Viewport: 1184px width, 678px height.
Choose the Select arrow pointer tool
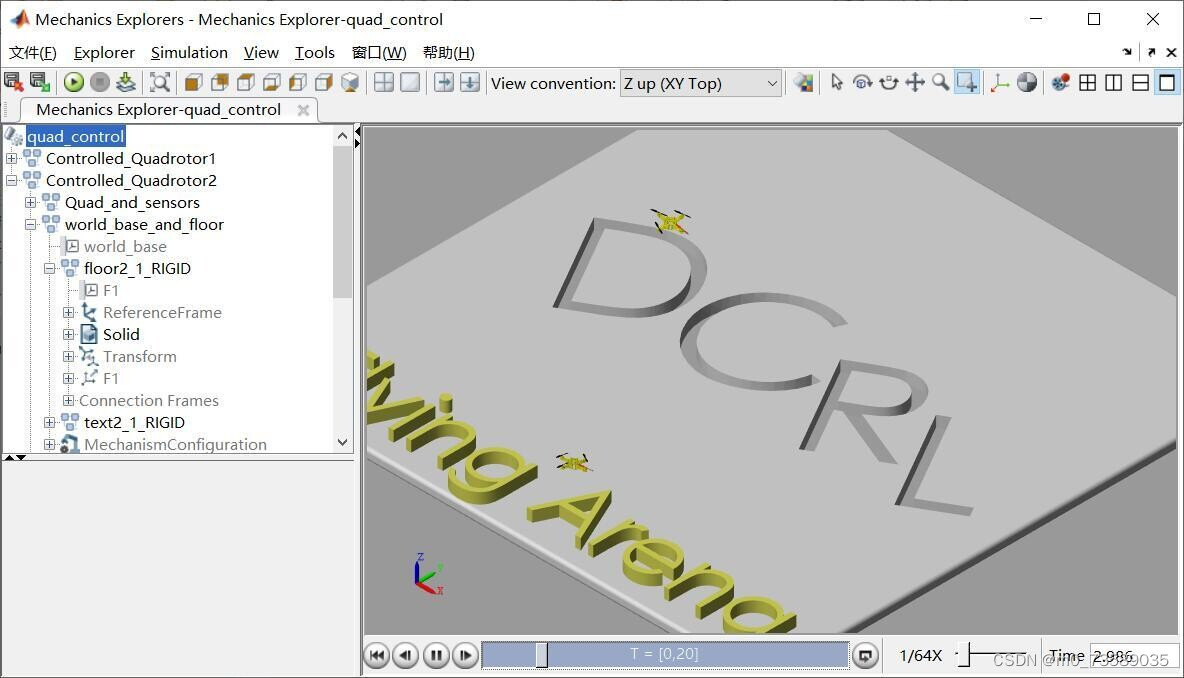(837, 82)
